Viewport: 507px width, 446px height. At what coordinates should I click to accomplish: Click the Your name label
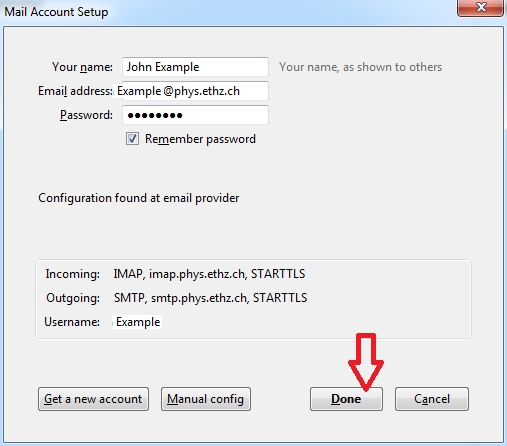coord(82,67)
